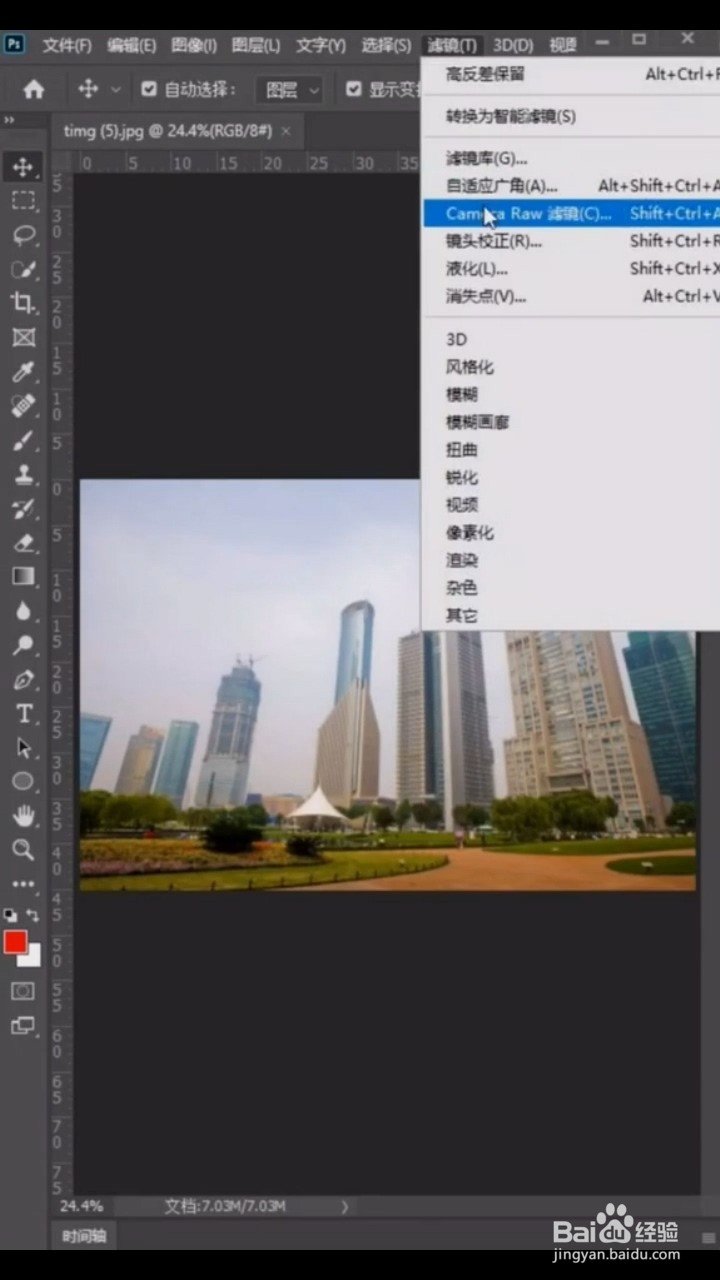Open the 文件(F) menu
The width and height of the screenshot is (720, 1280).
coord(67,45)
